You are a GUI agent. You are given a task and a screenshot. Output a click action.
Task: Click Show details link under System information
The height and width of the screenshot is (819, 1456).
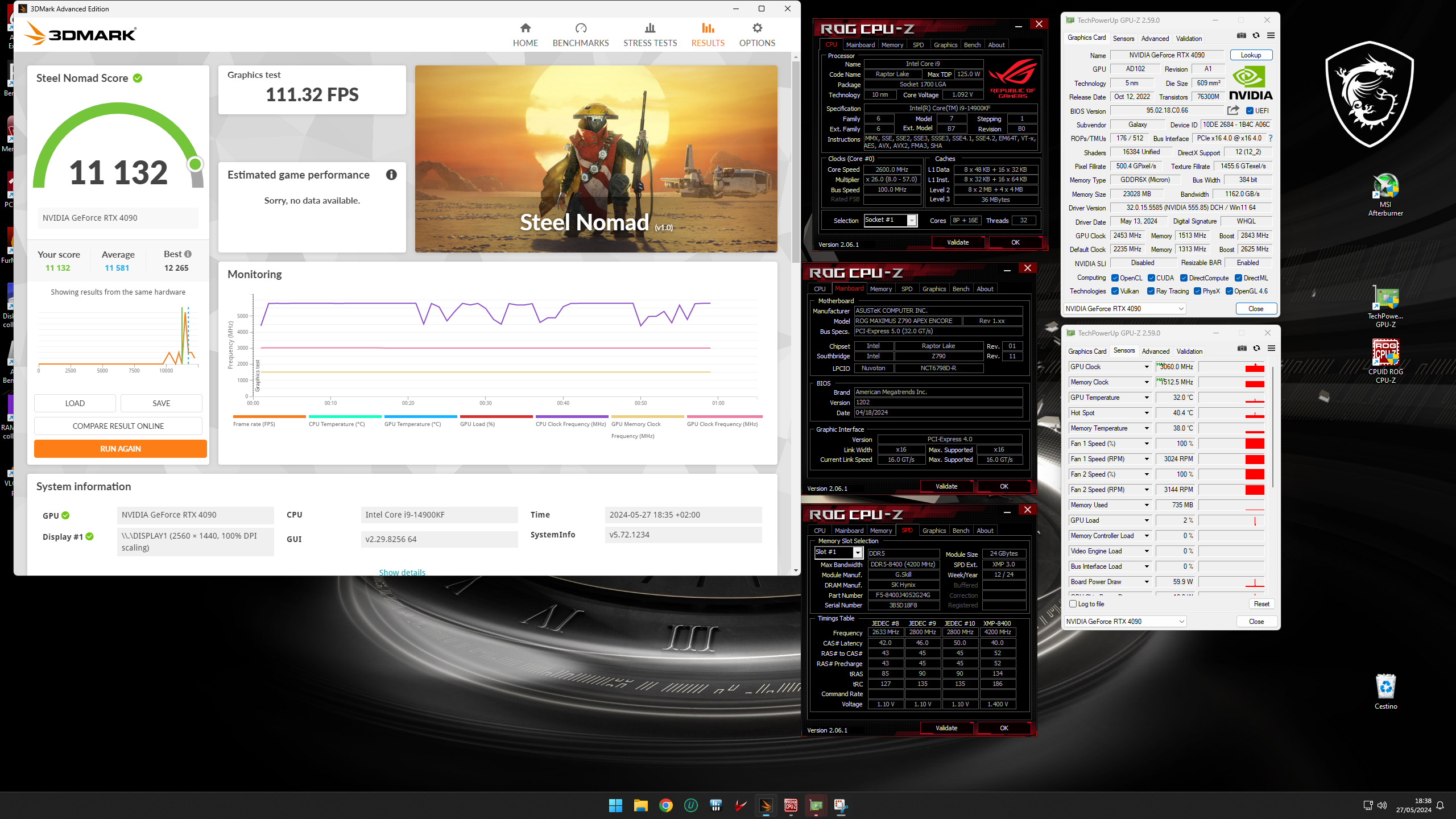click(x=402, y=572)
